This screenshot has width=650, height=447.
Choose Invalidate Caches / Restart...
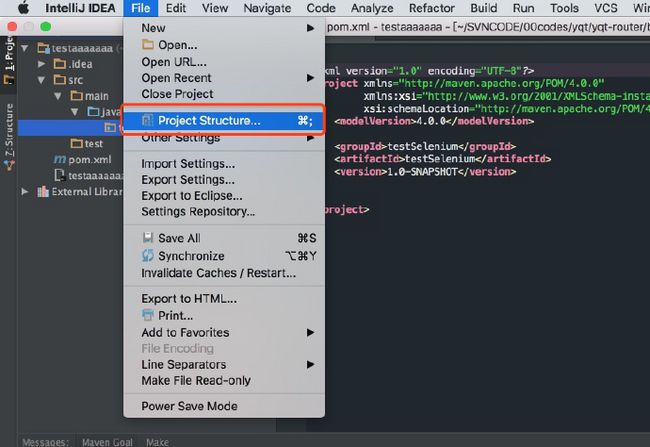(x=224, y=273)
